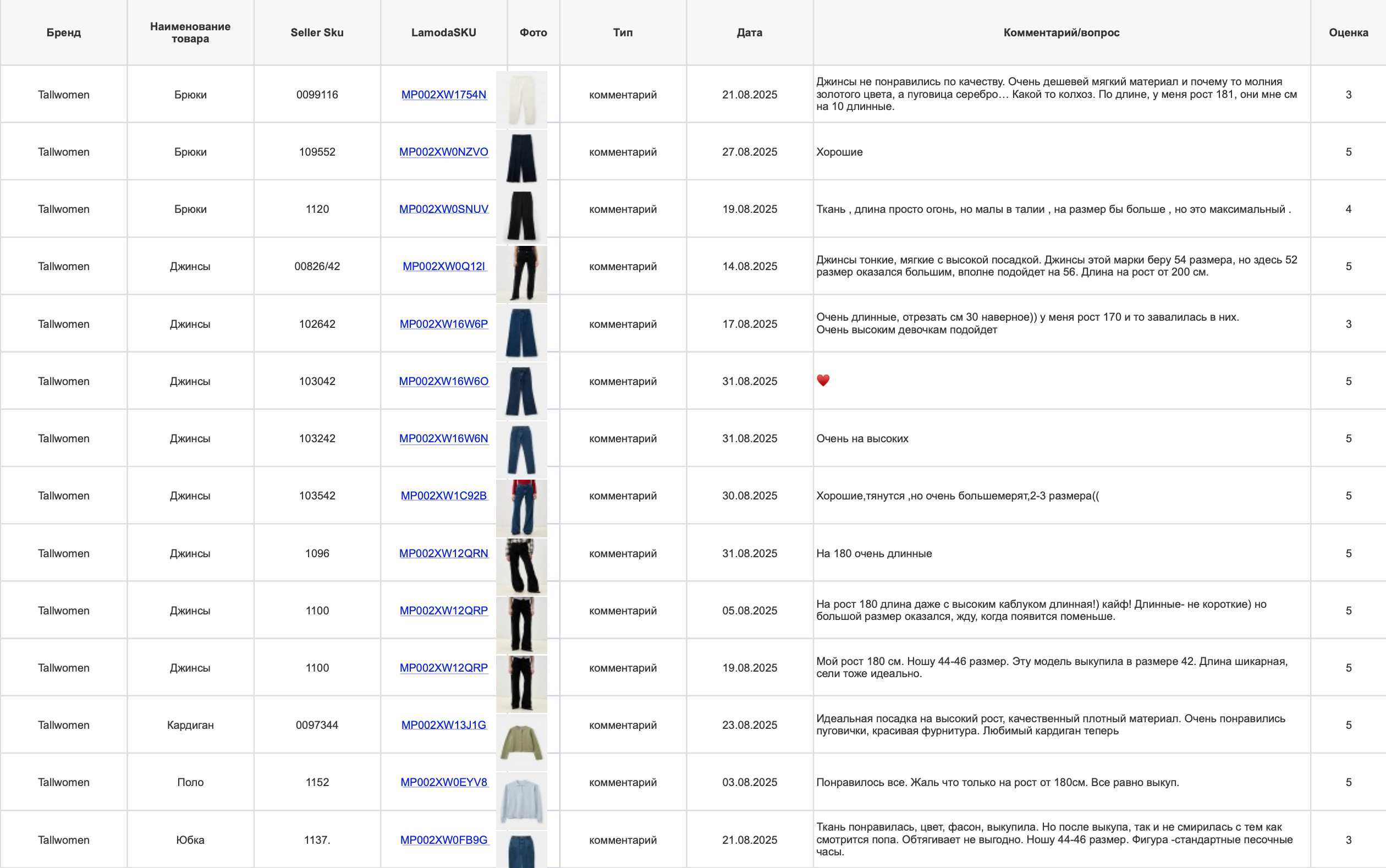The height and width of the screenshot is (868, 1386).
Task: Click the red heart emoji comment
Action: [823, 381]
